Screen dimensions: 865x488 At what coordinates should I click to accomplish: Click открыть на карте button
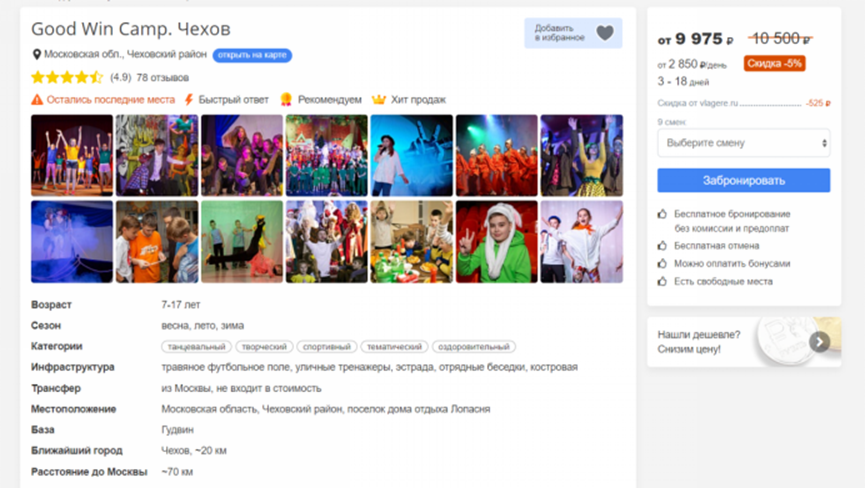pos(252,55)
